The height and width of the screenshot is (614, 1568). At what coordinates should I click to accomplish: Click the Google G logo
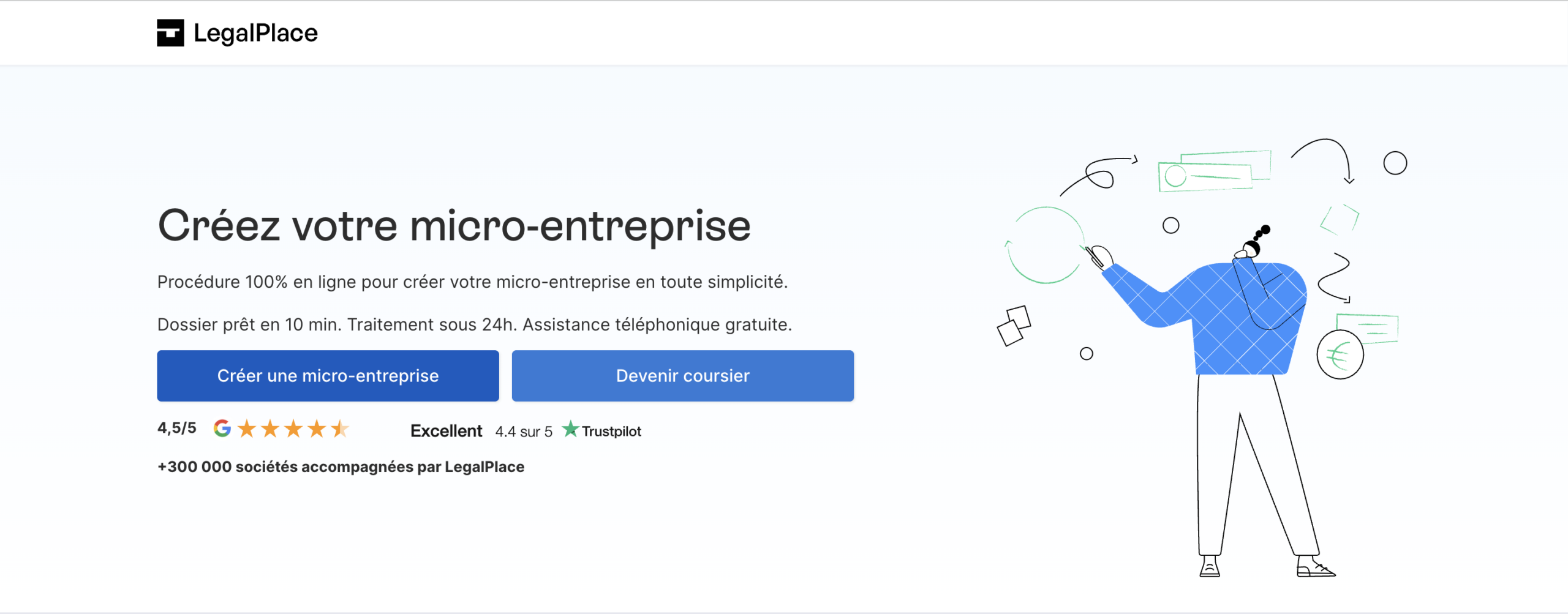[x=222, y=429]
